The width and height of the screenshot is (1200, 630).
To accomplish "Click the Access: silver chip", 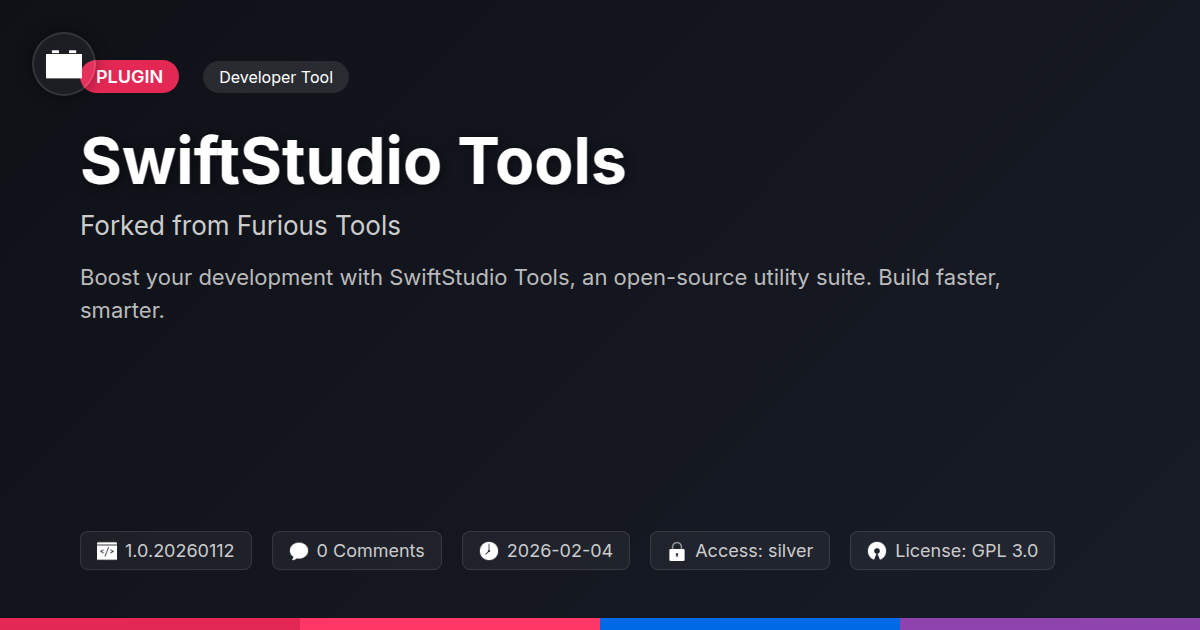I will (740, 551).
